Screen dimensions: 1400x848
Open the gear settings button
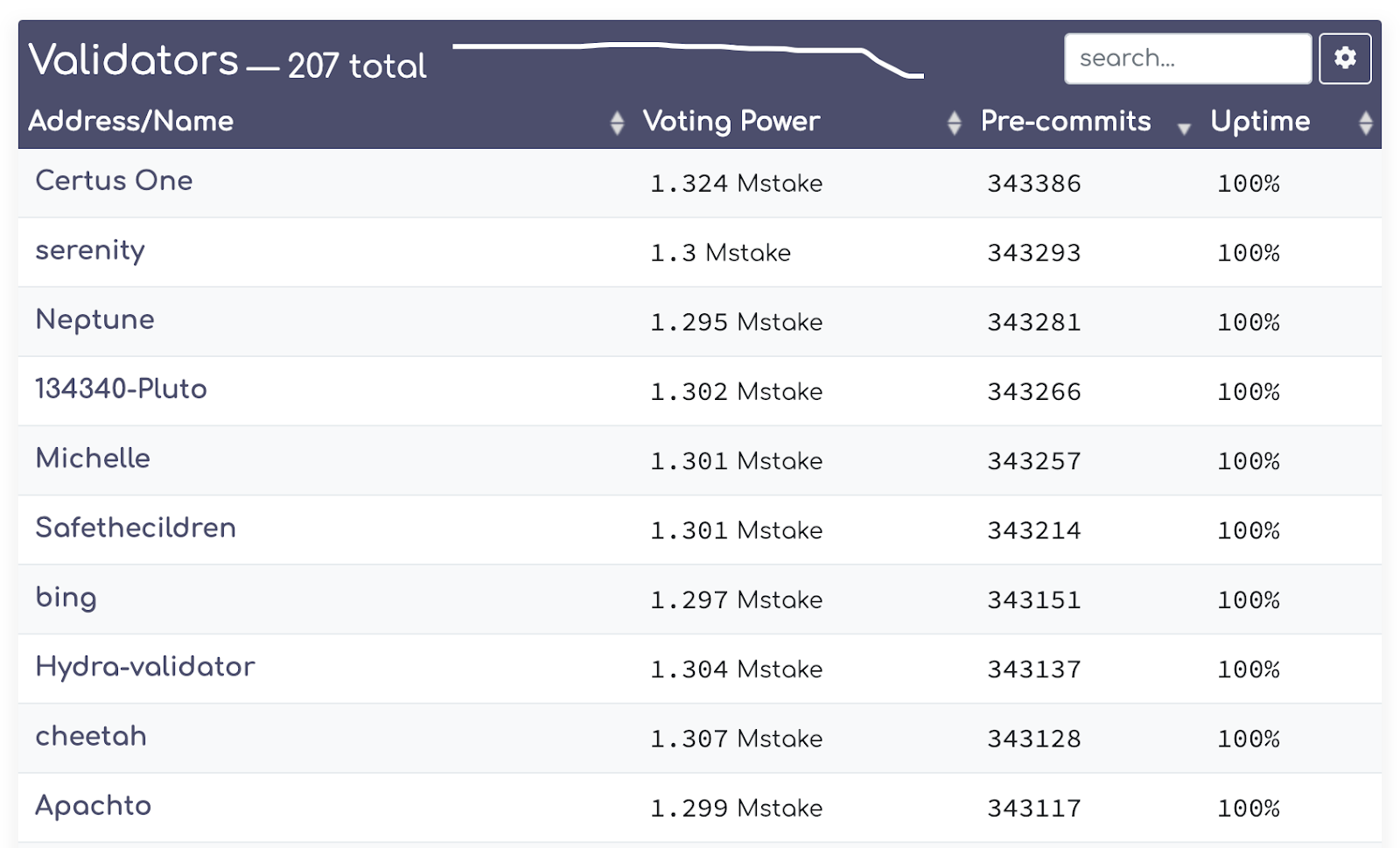(x=1345, y=59)
